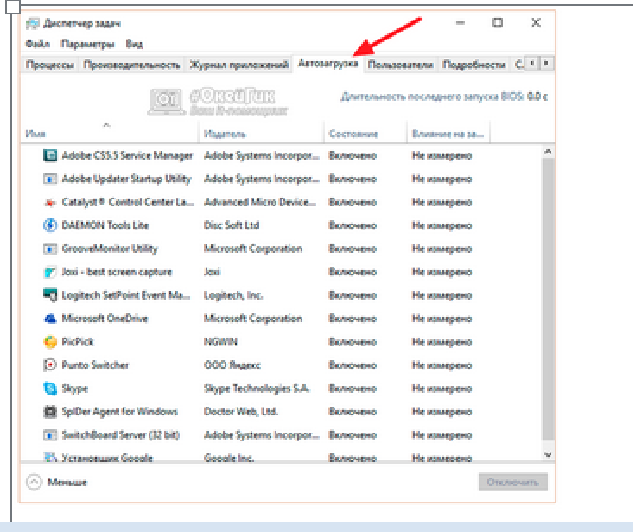
Task: Sort by the Издатель column header
Action: click(x=262, y=132)
